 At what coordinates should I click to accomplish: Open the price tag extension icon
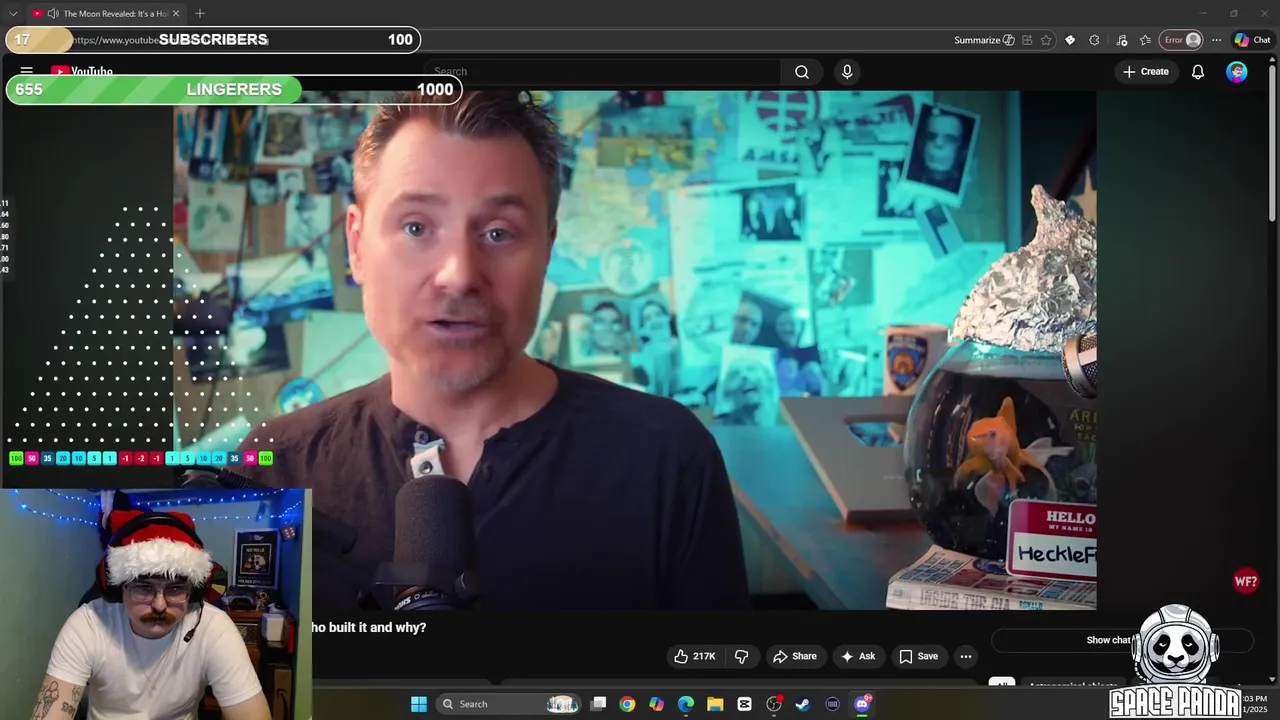[x=1070, y=40]
